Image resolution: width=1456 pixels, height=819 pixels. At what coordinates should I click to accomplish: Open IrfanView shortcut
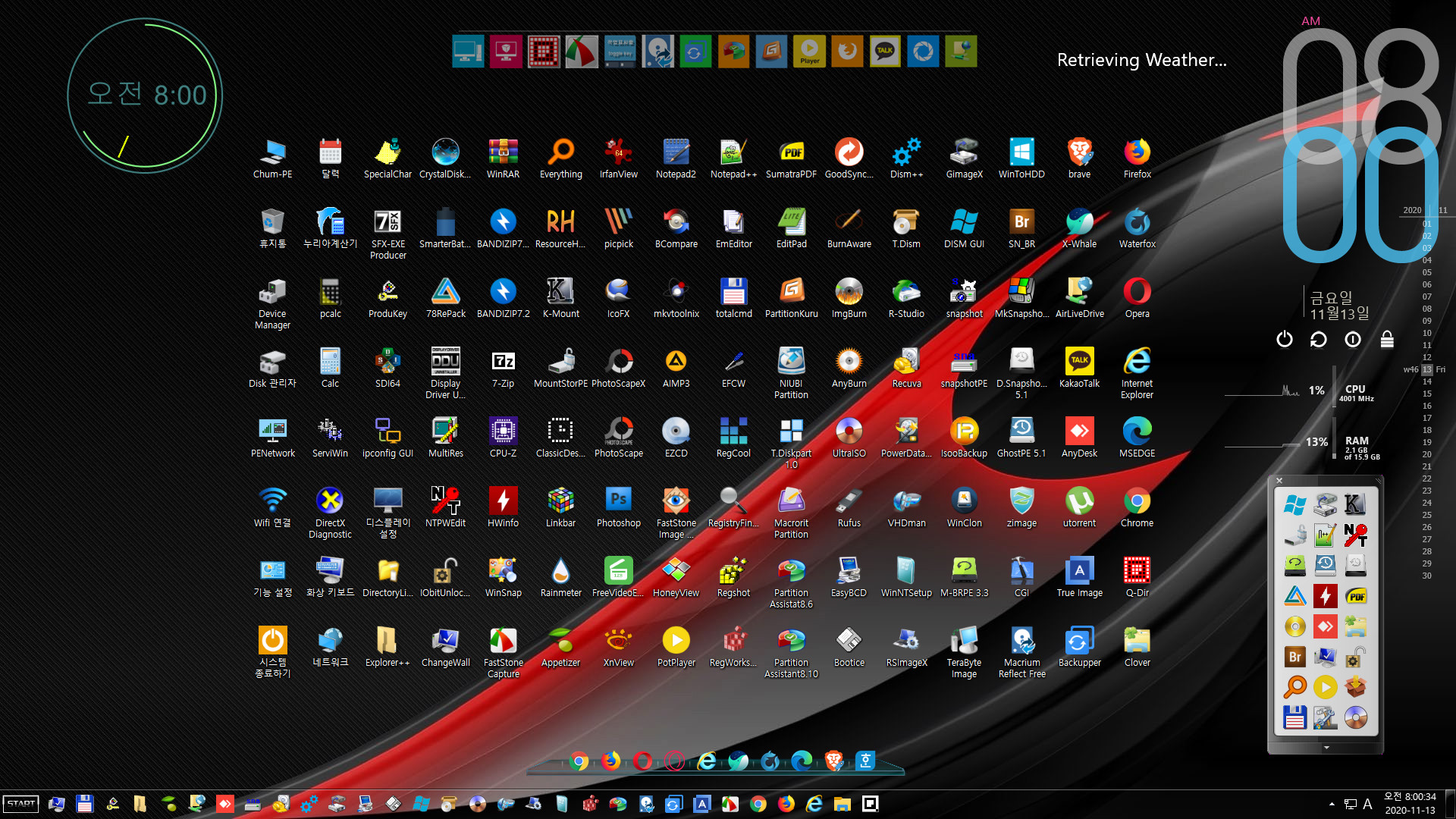tap(618, 159)
